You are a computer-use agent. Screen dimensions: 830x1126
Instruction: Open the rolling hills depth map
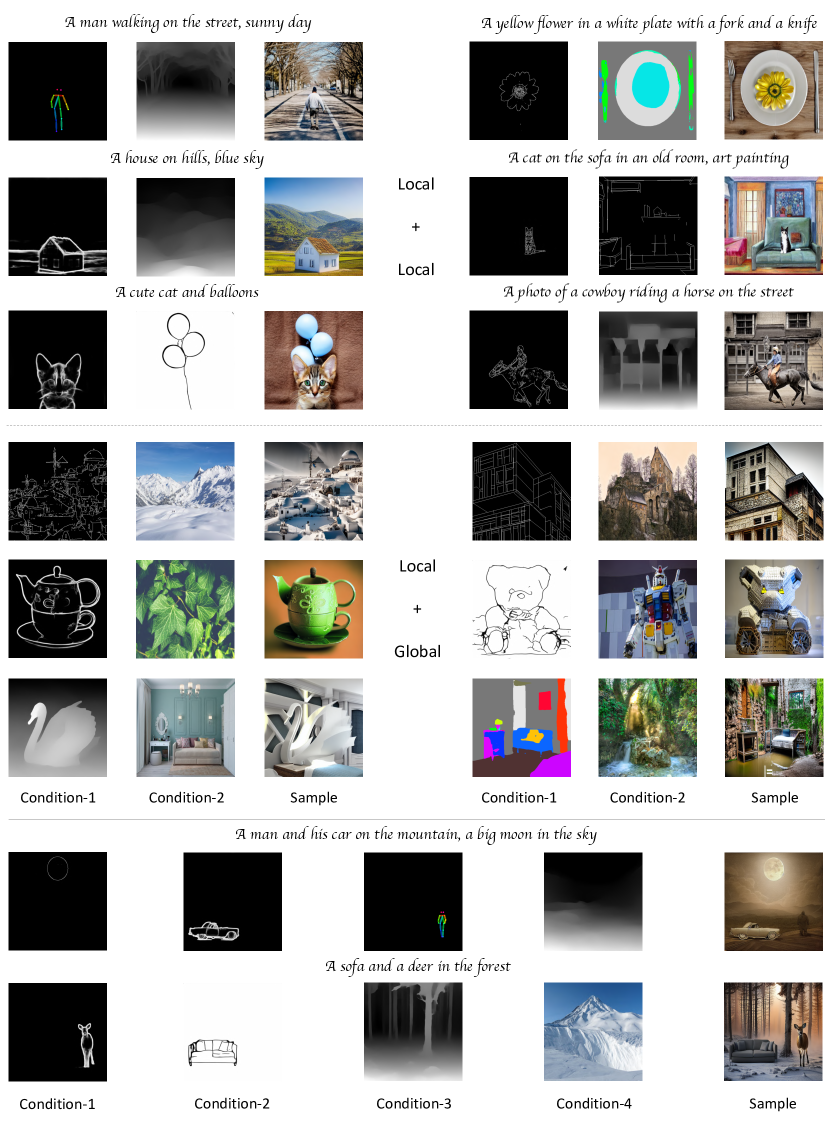tap(185, 227)
